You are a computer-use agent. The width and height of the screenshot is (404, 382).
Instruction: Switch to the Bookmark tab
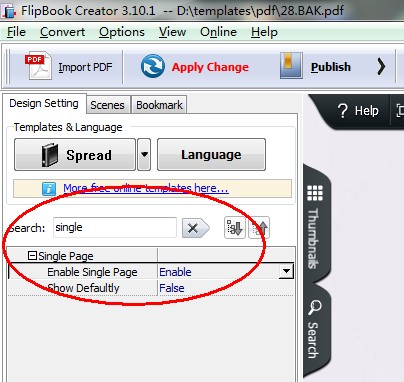point(159,105)
